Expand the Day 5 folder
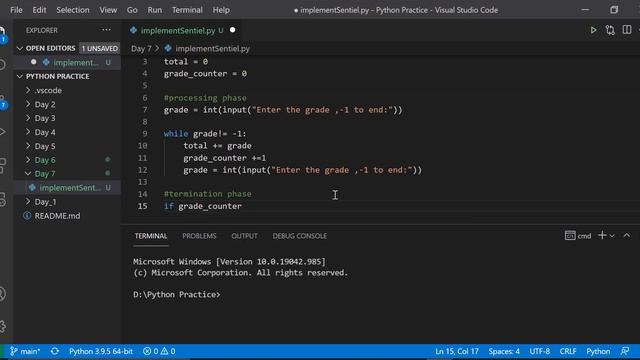Image resolution: width=640 pixels, height=360 pixels. [28, 146]
